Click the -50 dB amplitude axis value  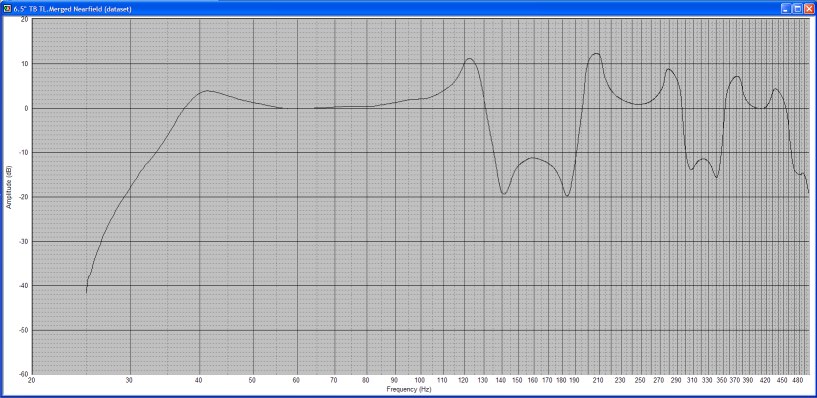coord(23,331)
